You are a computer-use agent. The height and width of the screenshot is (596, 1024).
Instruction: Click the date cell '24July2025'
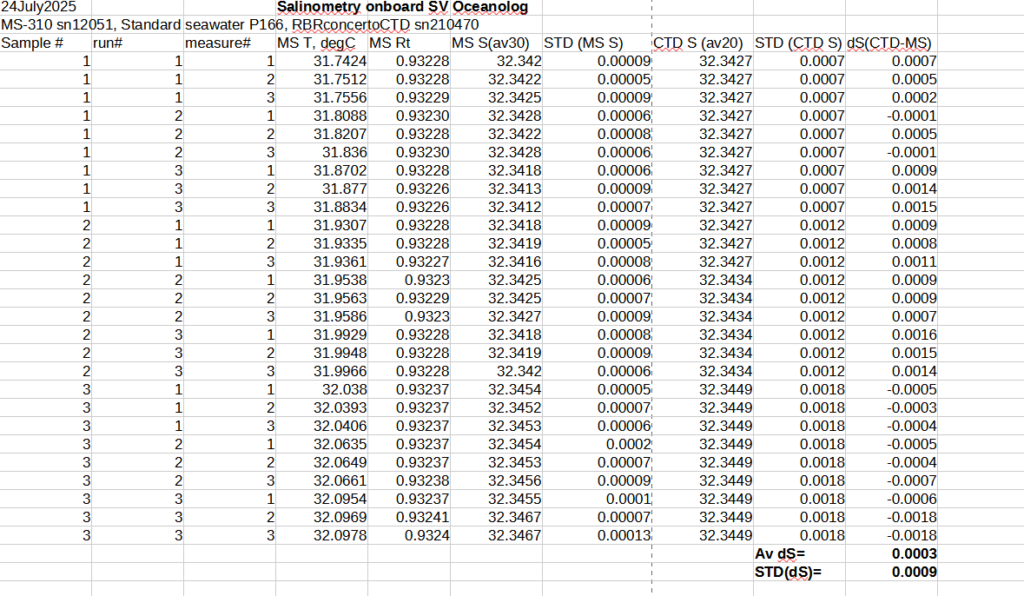point(39,7)
